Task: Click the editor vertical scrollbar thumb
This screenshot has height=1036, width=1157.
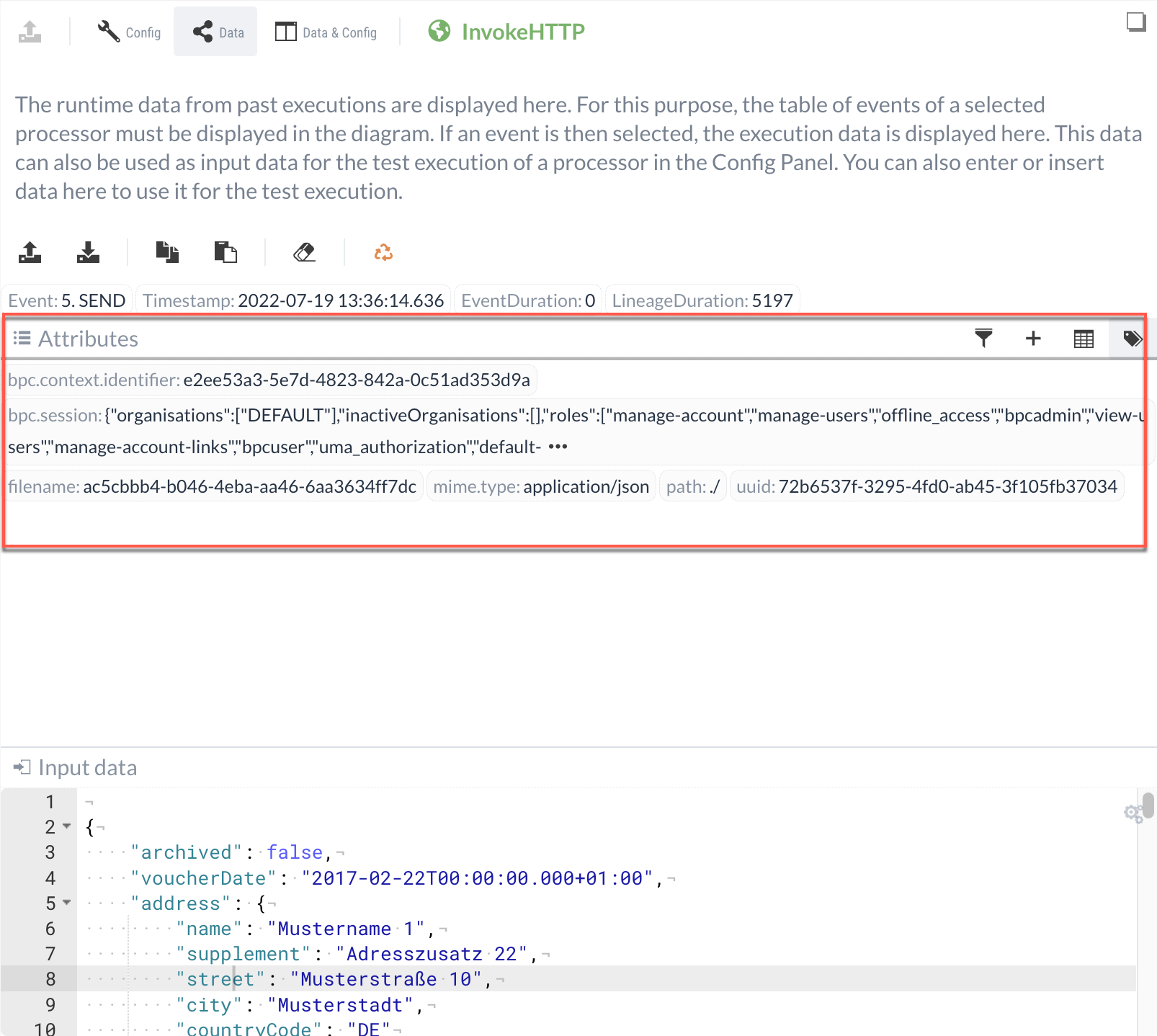Action: (x=1149, y=805)
